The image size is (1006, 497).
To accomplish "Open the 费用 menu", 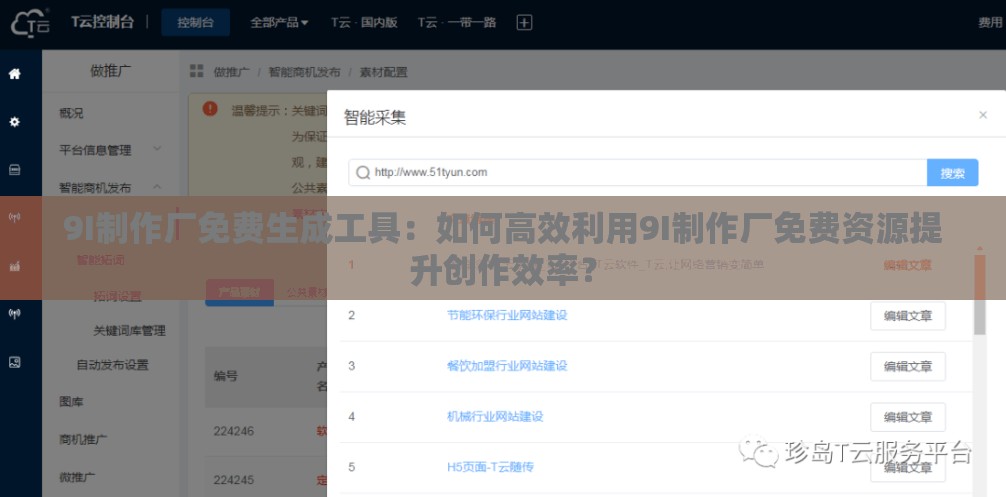I will coord(991,22).
